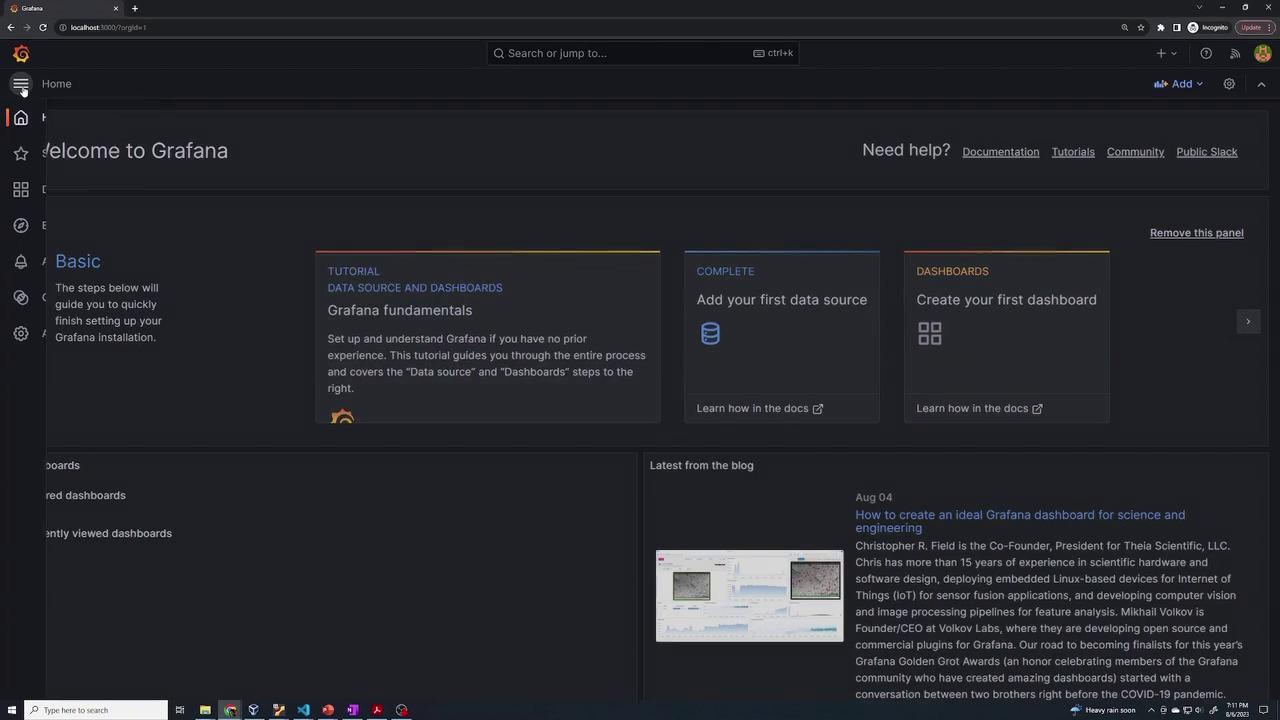Expand the new item plus dropdown
This screenshot has width=1280, height=720.
1166,54
